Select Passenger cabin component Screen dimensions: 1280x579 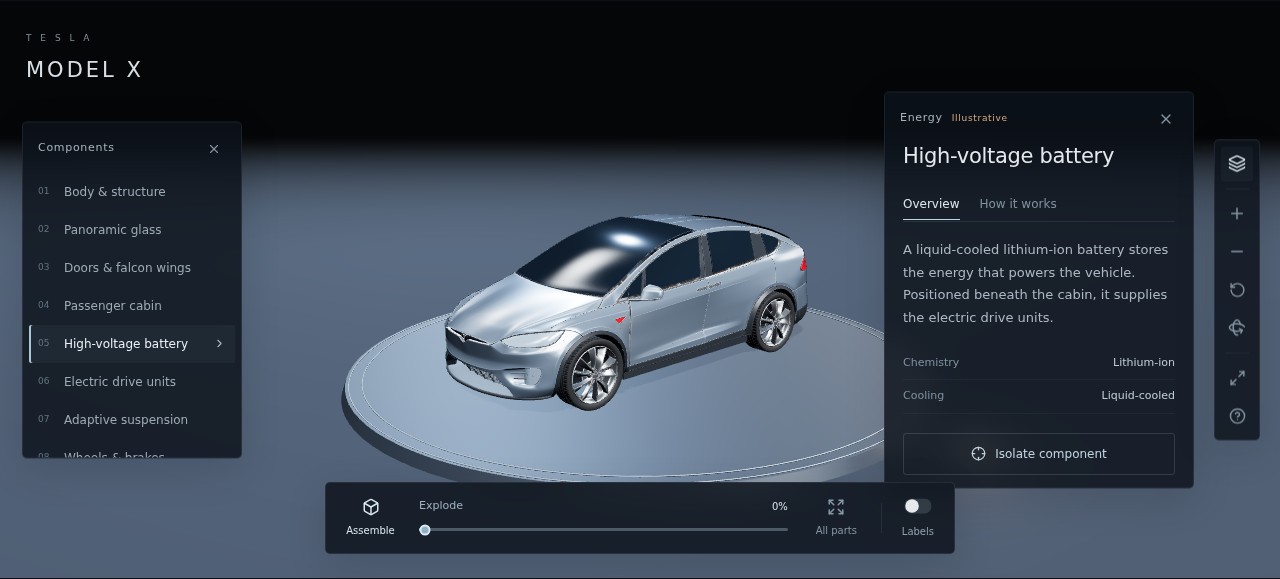coord(132,306)
